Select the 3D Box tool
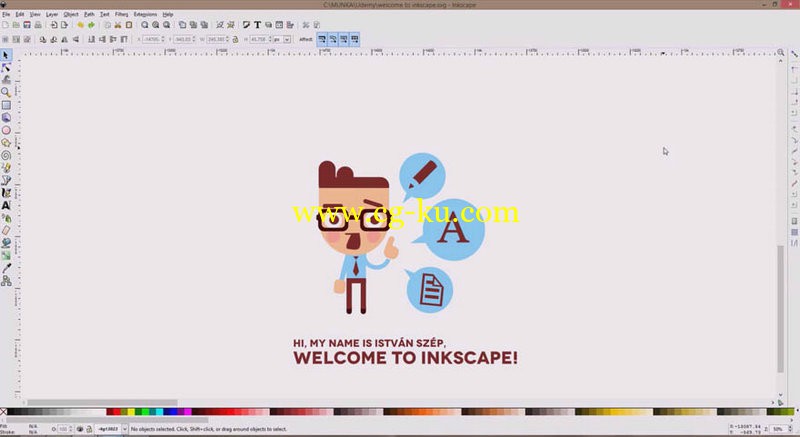 click(6, 117)
